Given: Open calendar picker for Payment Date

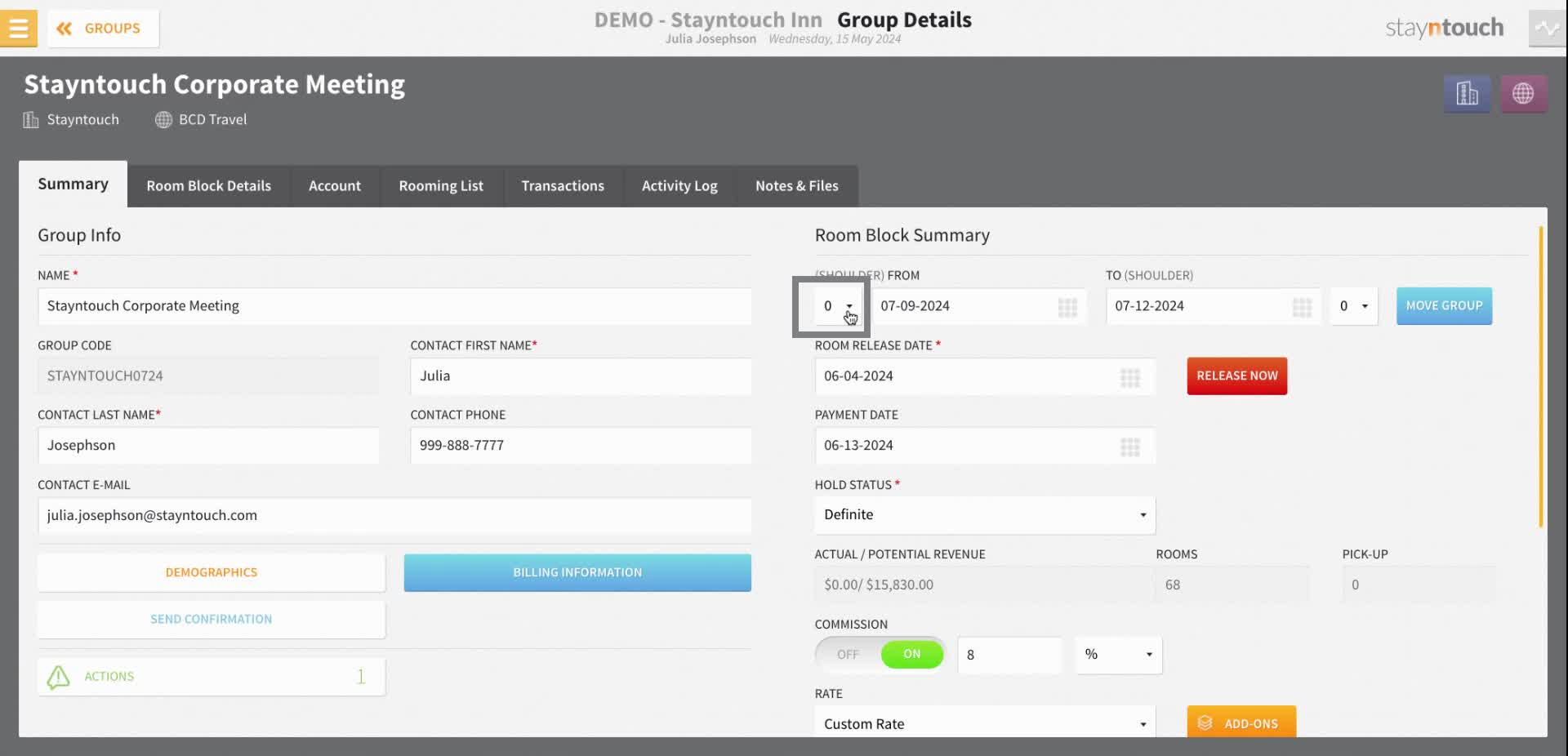Looking at the screenshot, I should click(1130, 447).
